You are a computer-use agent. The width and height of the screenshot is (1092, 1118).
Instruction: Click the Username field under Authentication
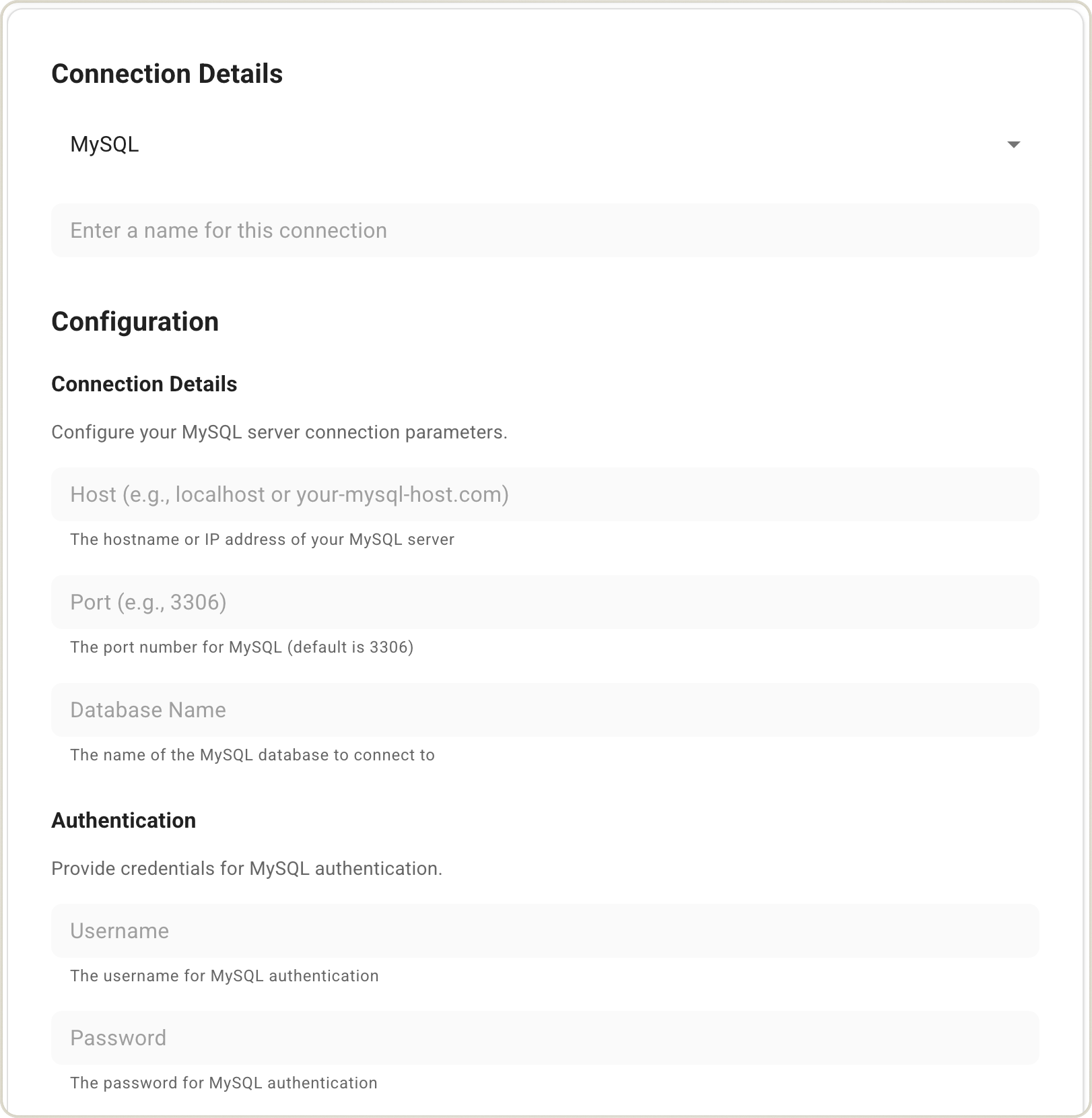pyautogui.click(x=544, y=930)
